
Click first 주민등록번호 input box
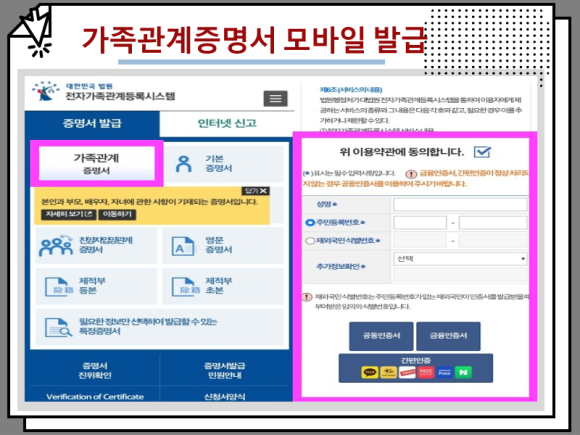click(420, 223)
